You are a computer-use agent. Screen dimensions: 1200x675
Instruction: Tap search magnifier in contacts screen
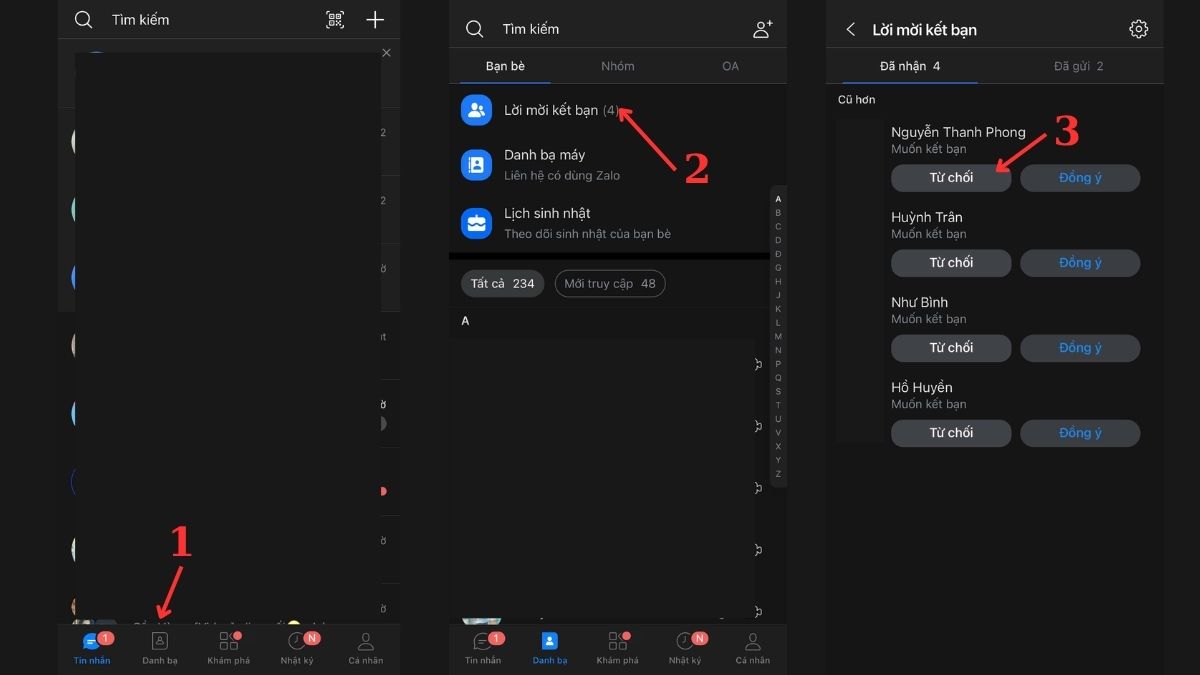pos(475,29)
